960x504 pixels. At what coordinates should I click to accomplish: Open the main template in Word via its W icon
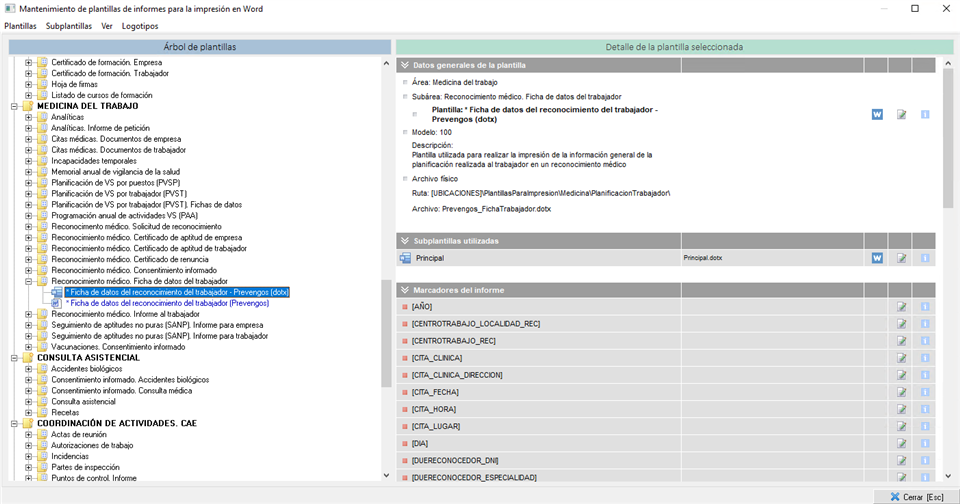(877, 115)
